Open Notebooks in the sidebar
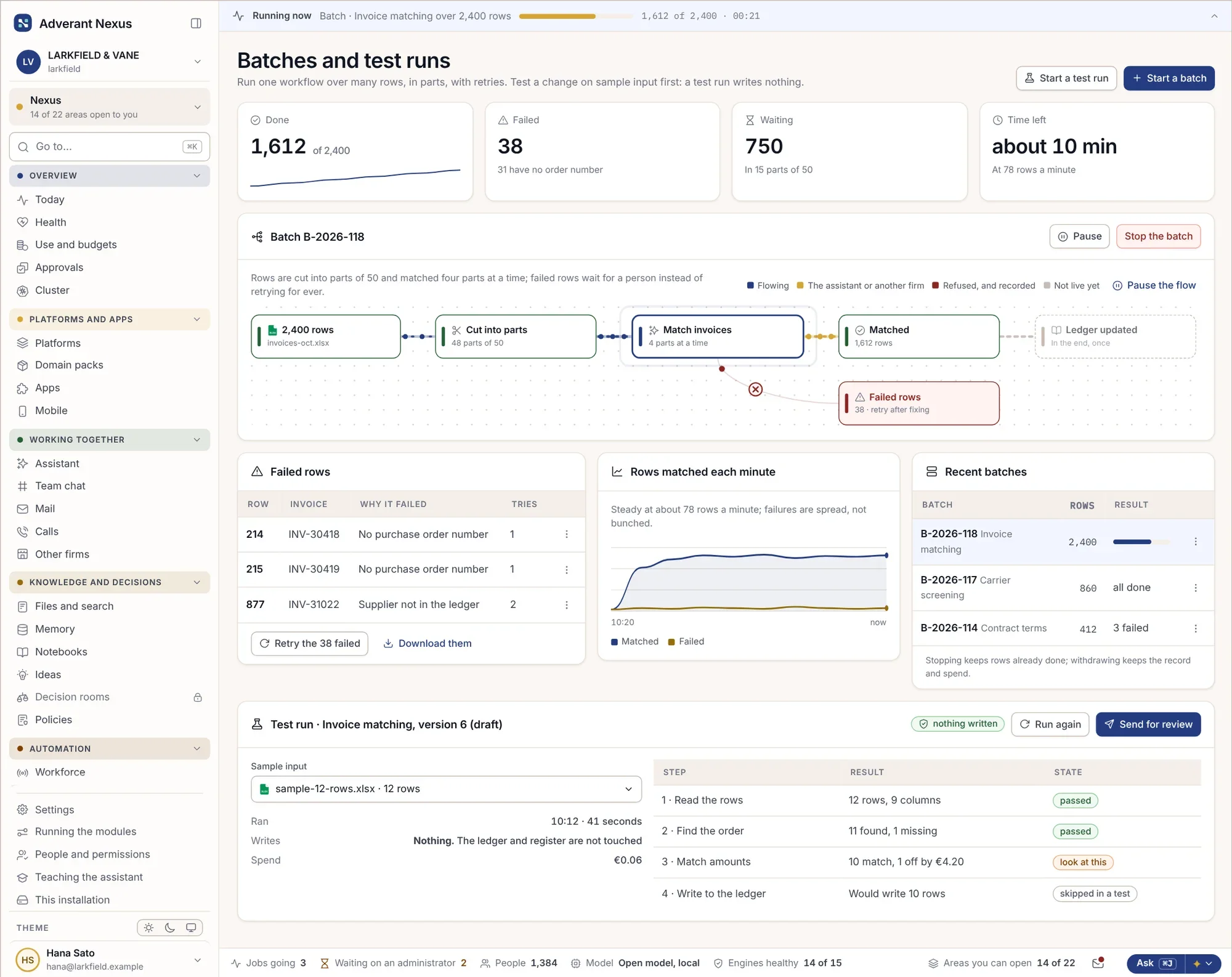This screenshot has width=1232, height=977. pyautogui.click(x=110, y=652)
